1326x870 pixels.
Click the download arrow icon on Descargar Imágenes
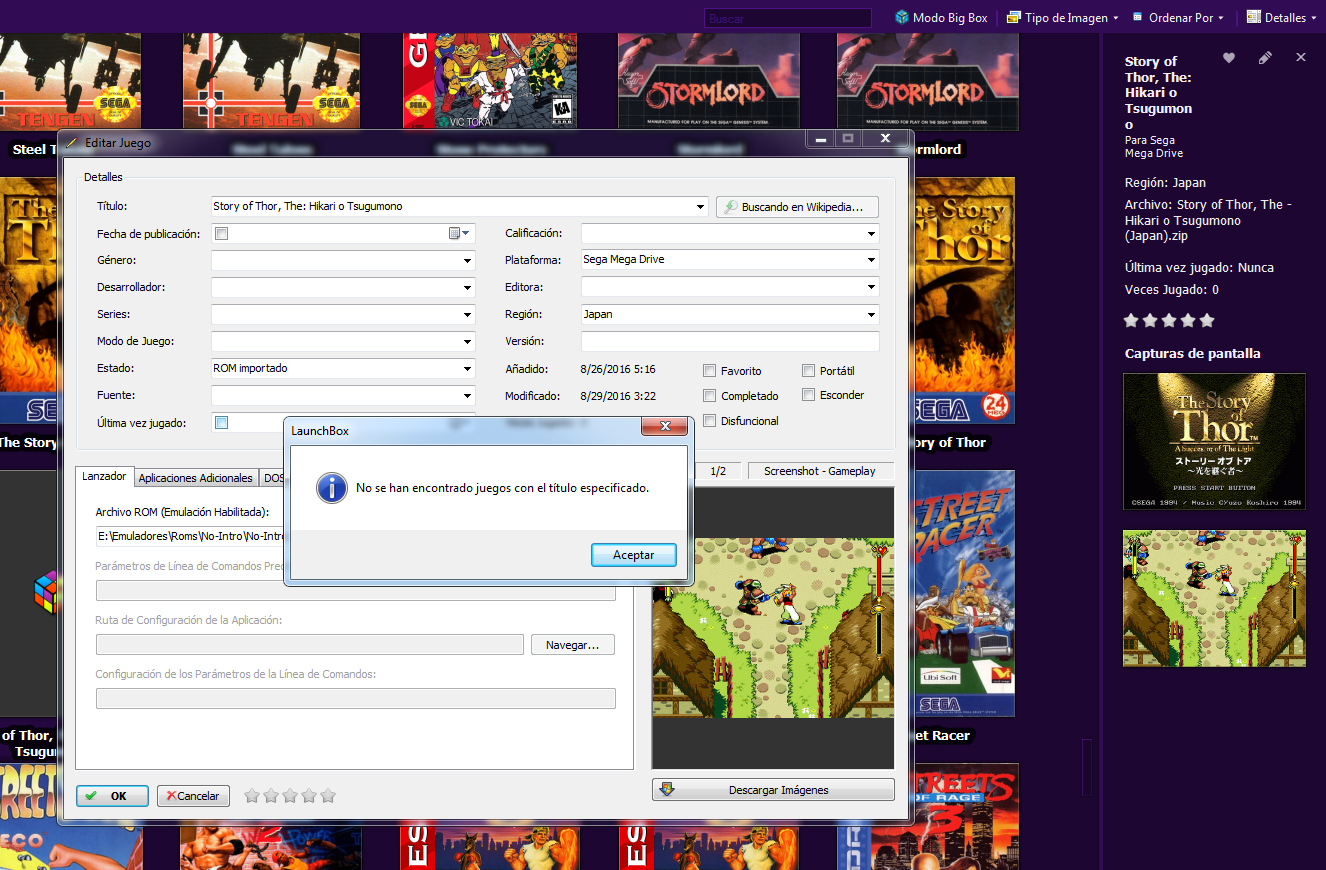tap(667, 789)
